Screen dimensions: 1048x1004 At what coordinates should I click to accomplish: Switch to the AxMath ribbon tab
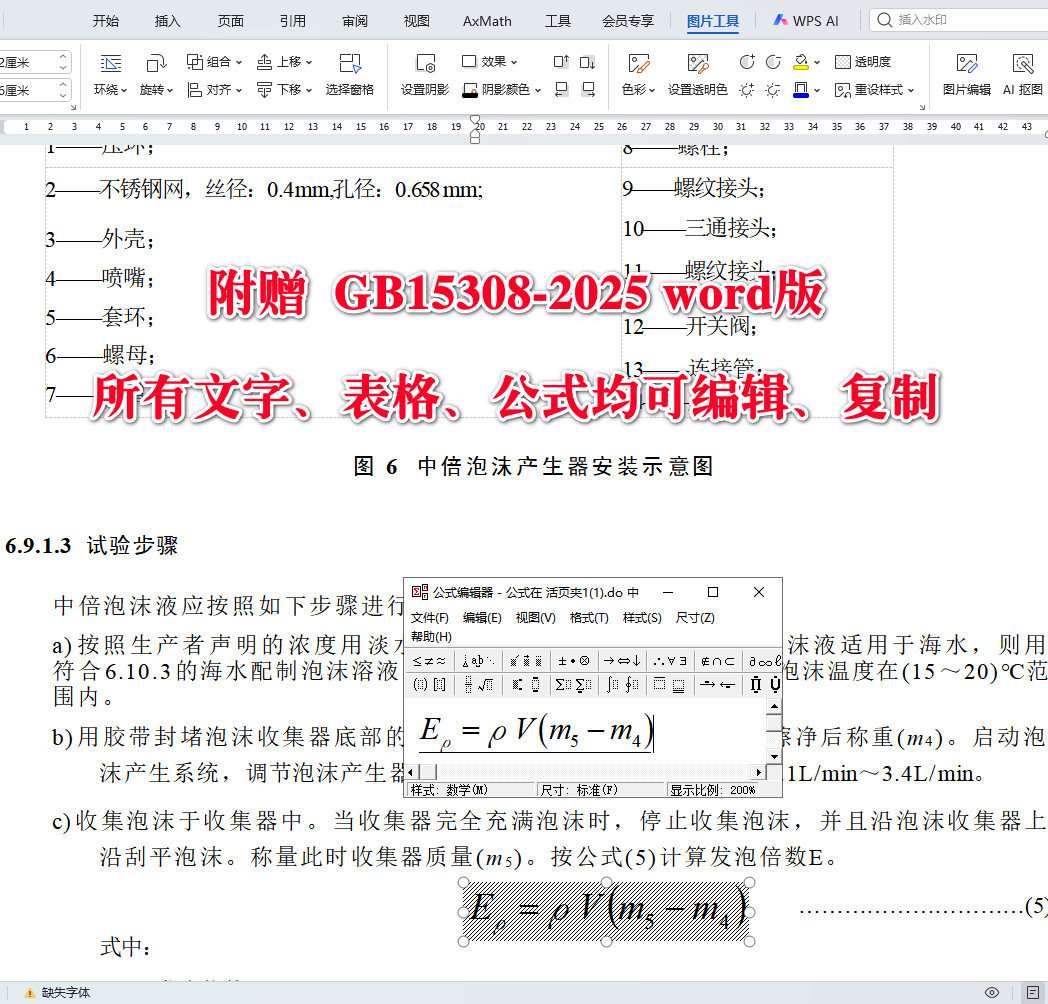[x=486, y=20]
